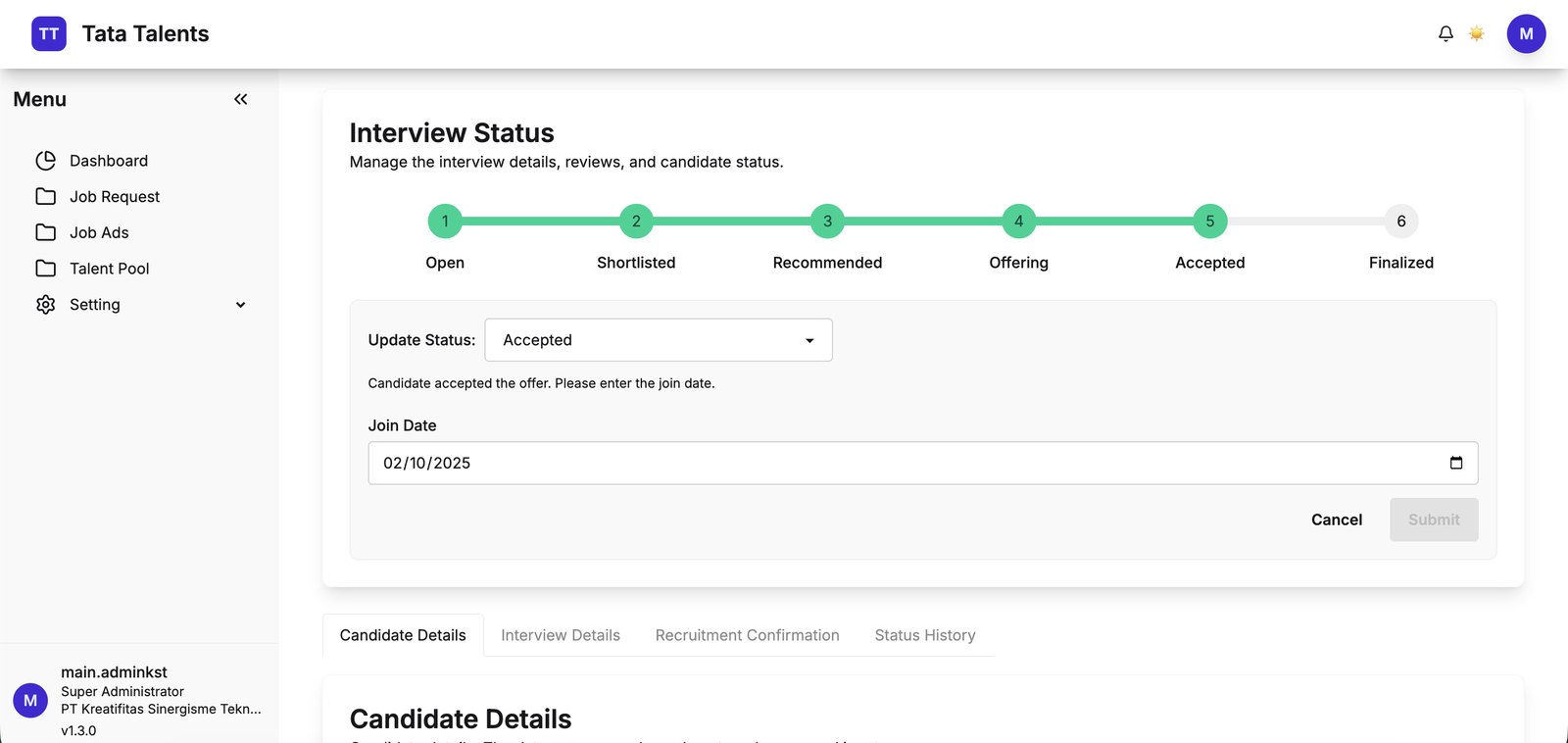Image resolution: width=1568 pixels, height=743 pixels.
Task: Switch to Interview Details tab
Action: [561, 635]
